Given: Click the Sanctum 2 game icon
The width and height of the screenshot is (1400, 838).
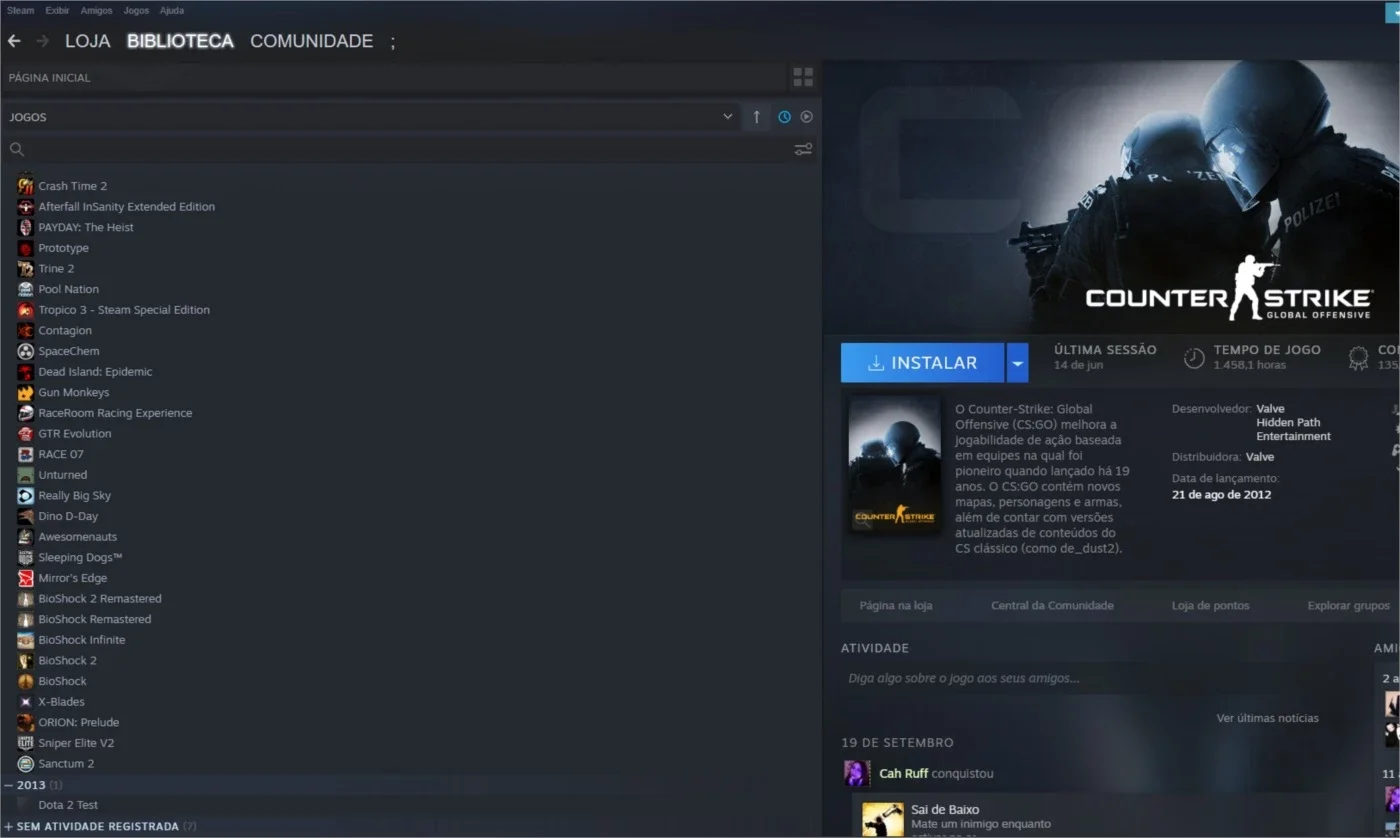Looking at the screenshot, I should (26, 764).
